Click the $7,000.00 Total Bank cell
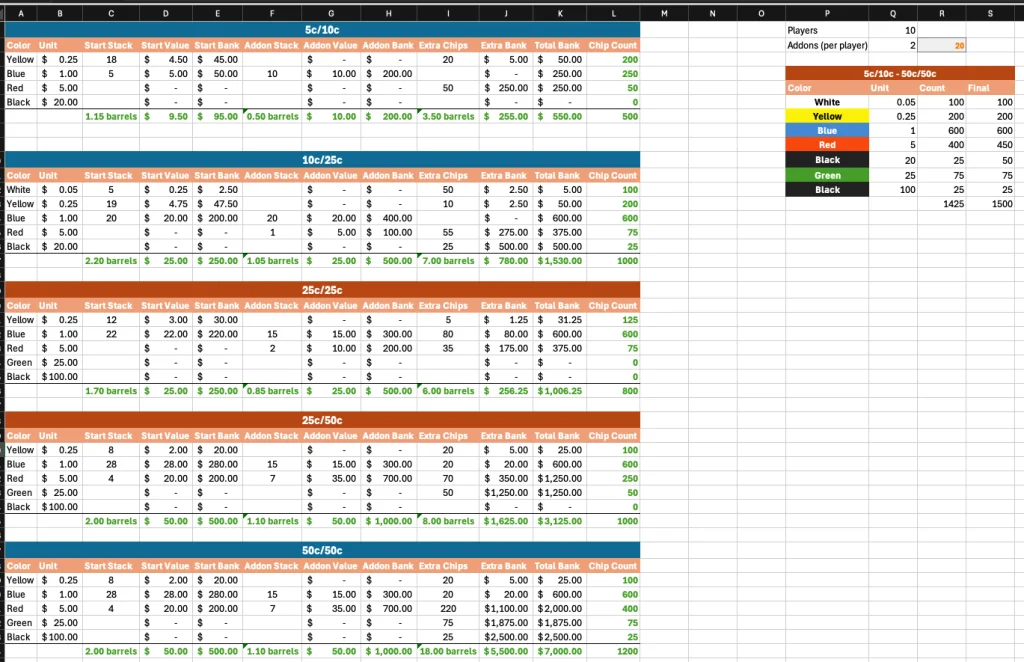The height and width of the screenshot is (662, 1024). click(x=560, y=651)
